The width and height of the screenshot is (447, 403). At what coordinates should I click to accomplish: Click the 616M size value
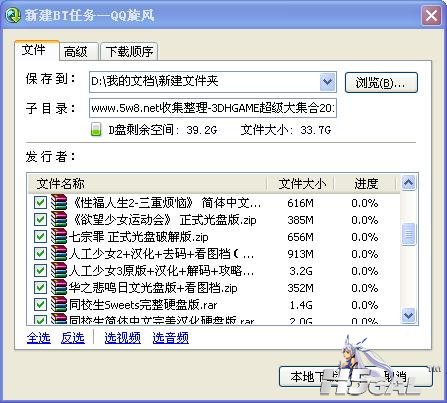click(x=301, y=203)
